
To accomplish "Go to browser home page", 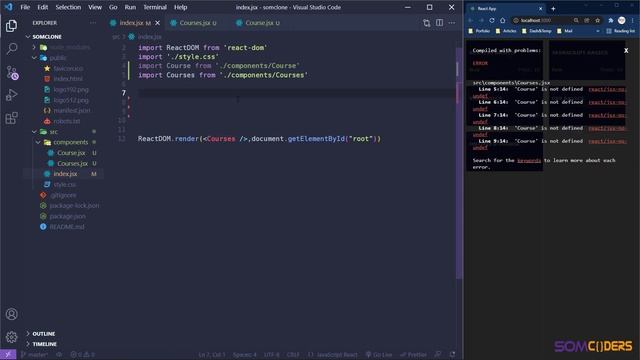I will [502, 20].
